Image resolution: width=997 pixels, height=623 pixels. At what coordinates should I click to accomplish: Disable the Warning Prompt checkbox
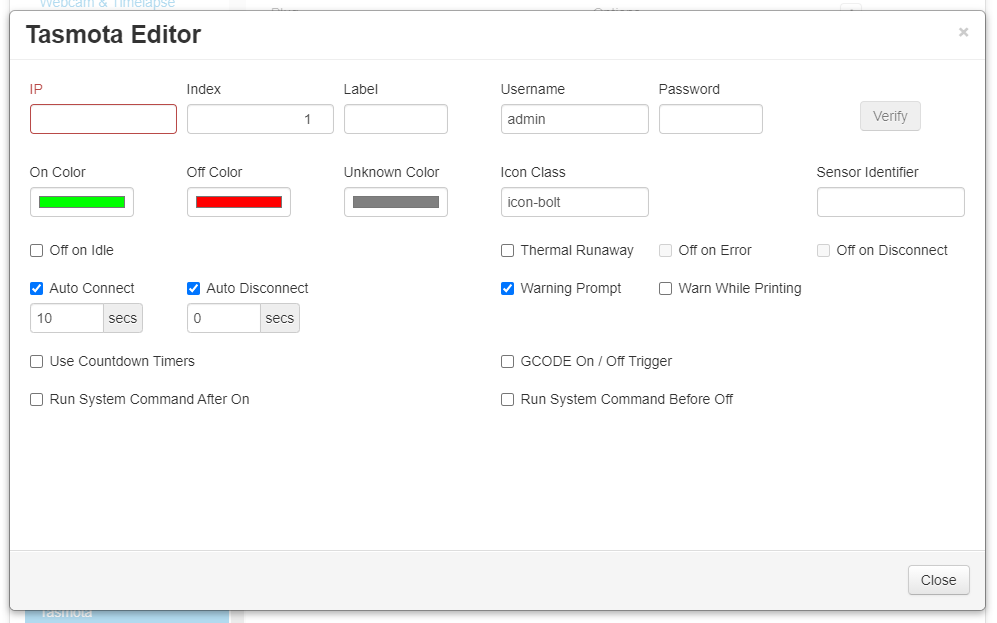click(x=507, y=289)
